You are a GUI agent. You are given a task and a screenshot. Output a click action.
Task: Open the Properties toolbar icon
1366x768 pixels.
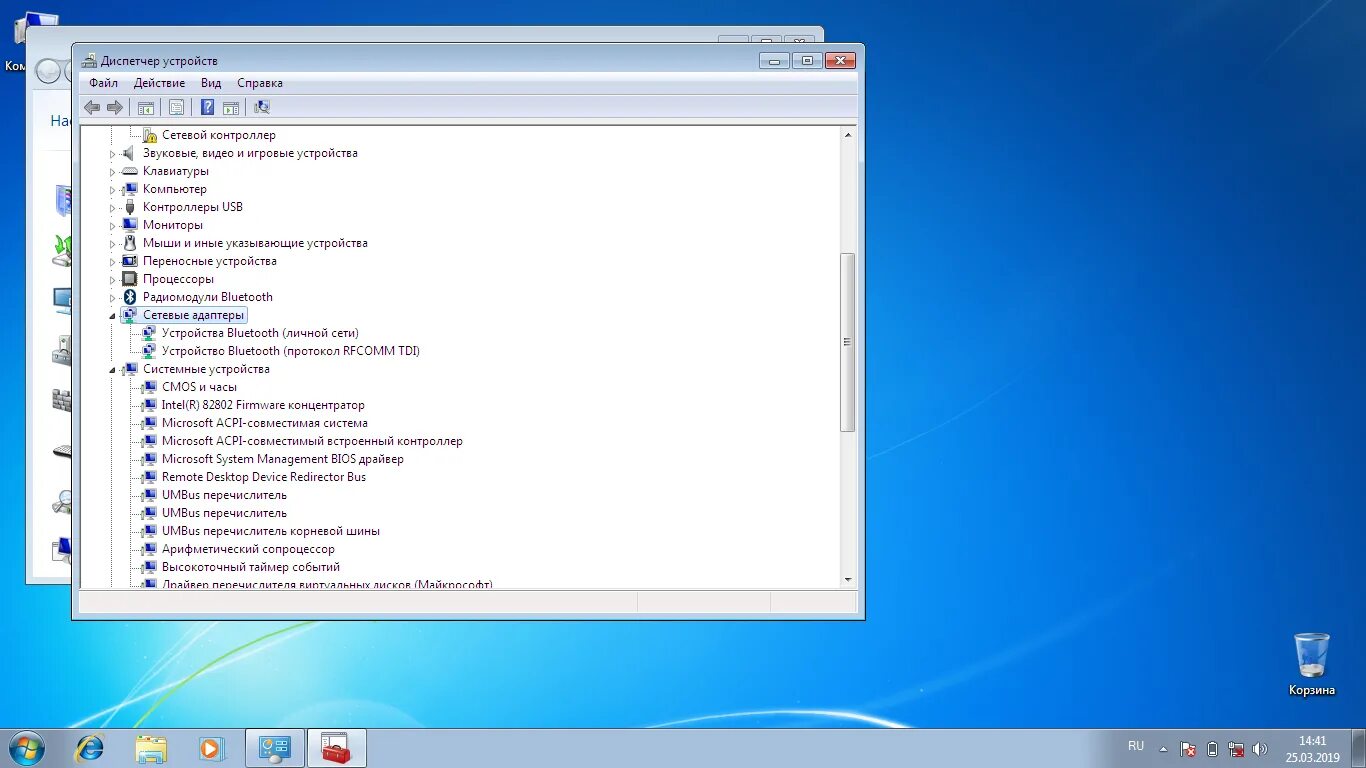point(176,107)
